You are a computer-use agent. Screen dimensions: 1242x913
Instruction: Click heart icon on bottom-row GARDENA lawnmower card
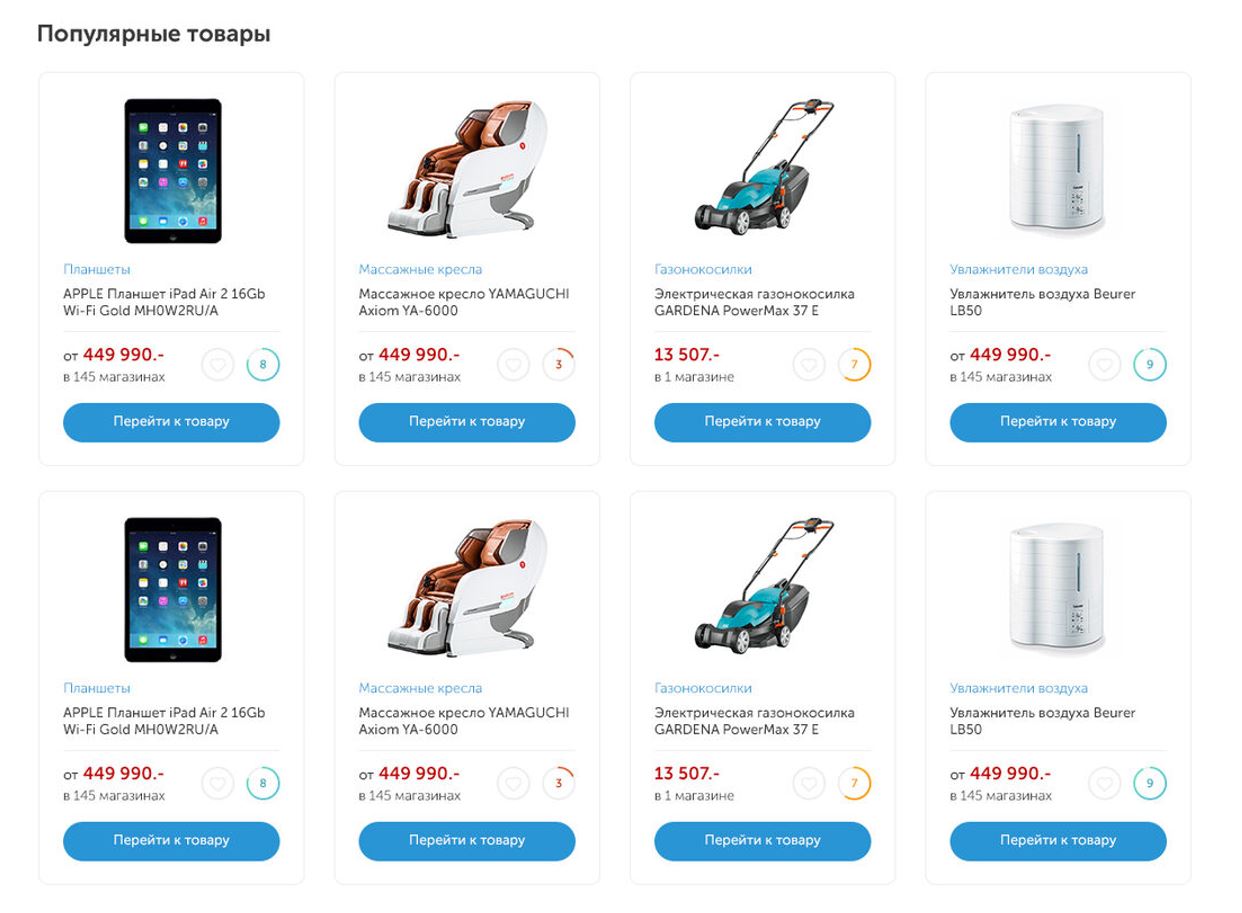tap(809, 784)
